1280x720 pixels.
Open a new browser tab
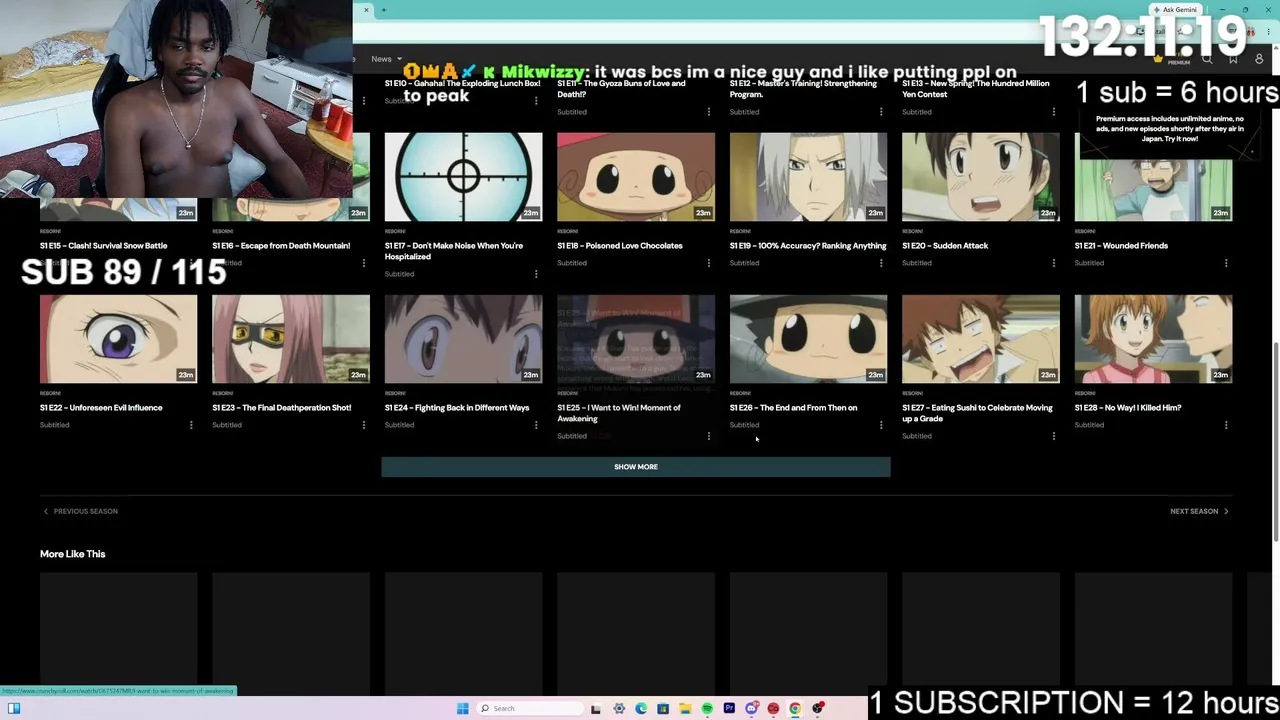tap(384, 10)
